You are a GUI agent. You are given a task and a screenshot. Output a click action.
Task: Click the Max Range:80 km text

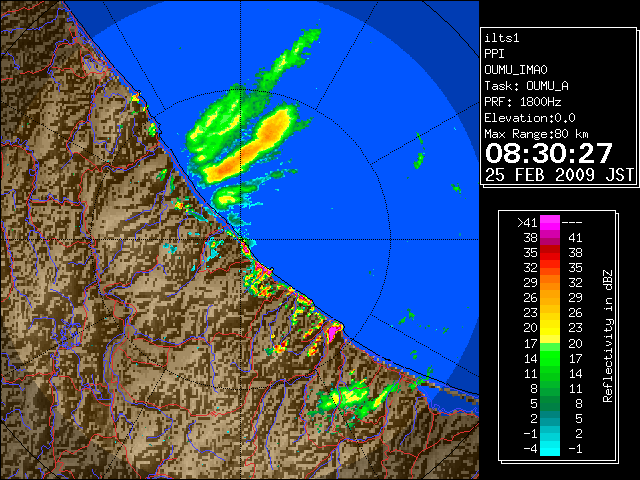click(x=536, y=134)
